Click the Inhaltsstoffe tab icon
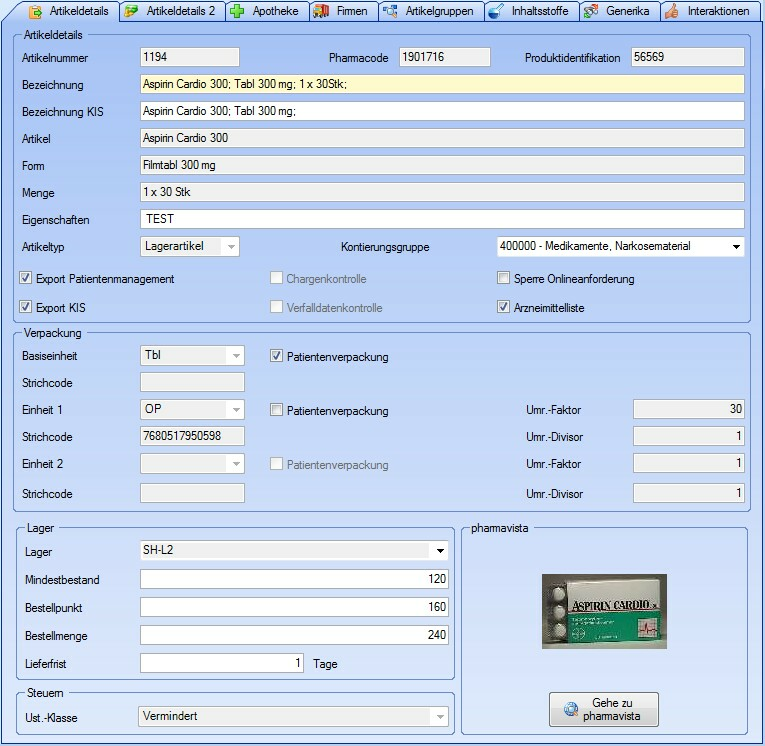Image resolution: width=765 pixels, height=746 pixels. pyautogui.click(x=496, y=12)
